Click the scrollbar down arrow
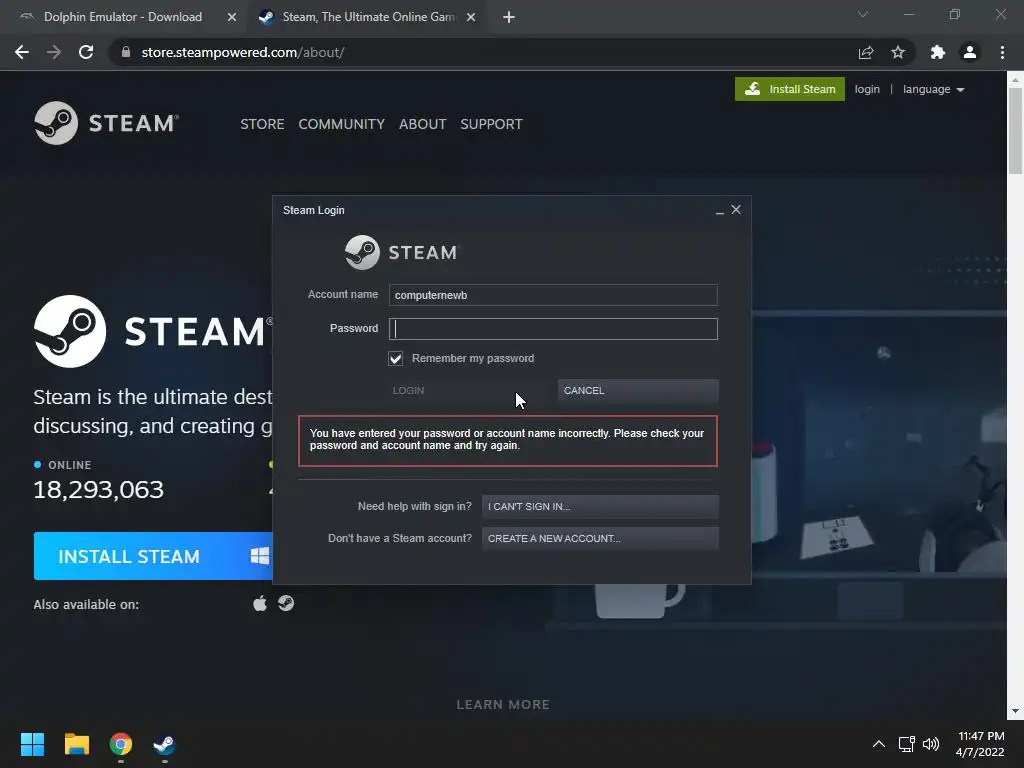This screenshot has height=768, width=1024. click(1015, 711)
